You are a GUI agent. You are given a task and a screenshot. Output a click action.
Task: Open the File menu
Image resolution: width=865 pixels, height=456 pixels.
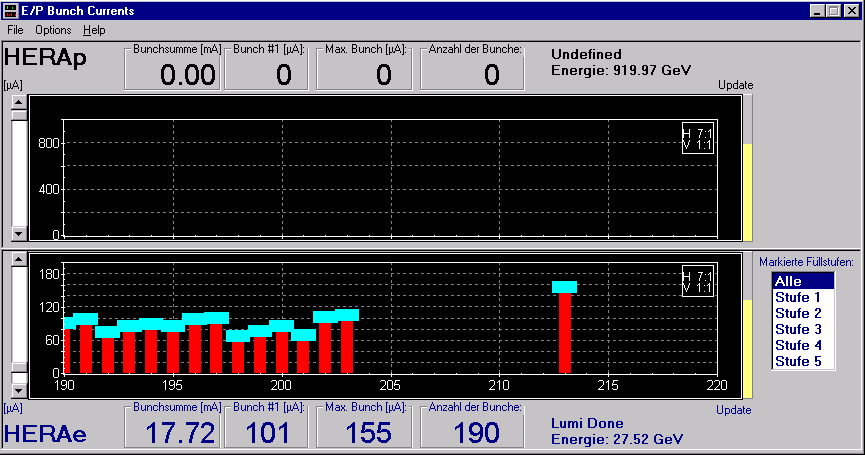15,30
